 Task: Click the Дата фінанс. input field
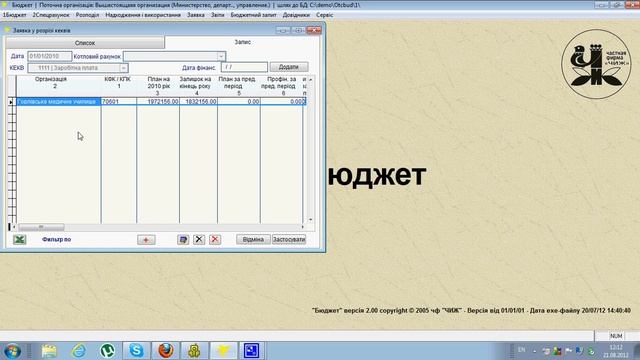click(244, 67)
